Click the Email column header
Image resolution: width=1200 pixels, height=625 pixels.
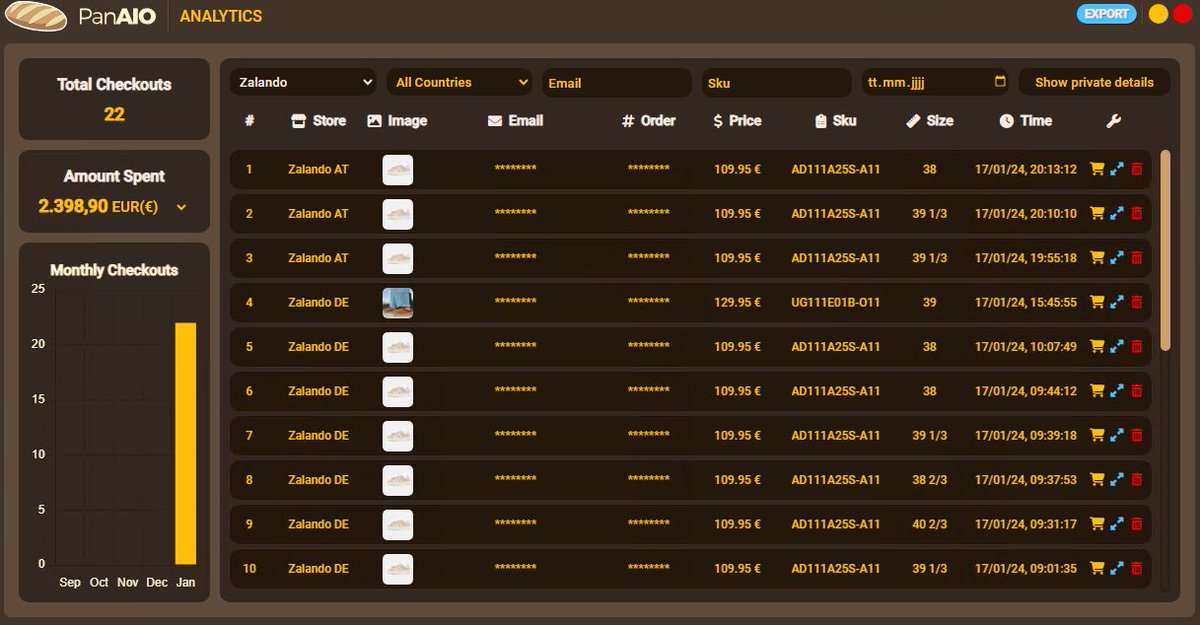[x=515, y=121]
